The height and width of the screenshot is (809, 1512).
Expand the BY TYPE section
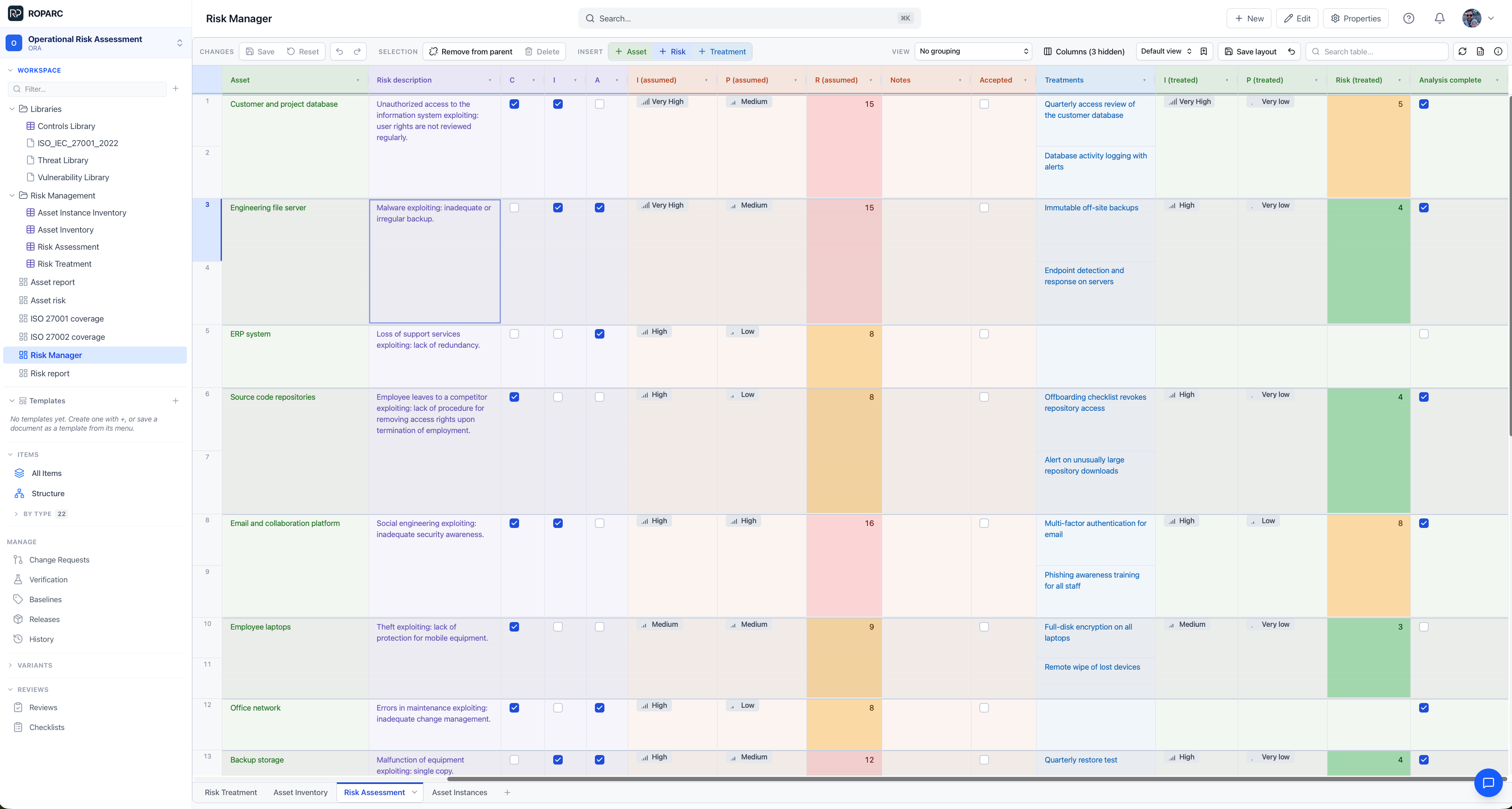click(16, 514)
